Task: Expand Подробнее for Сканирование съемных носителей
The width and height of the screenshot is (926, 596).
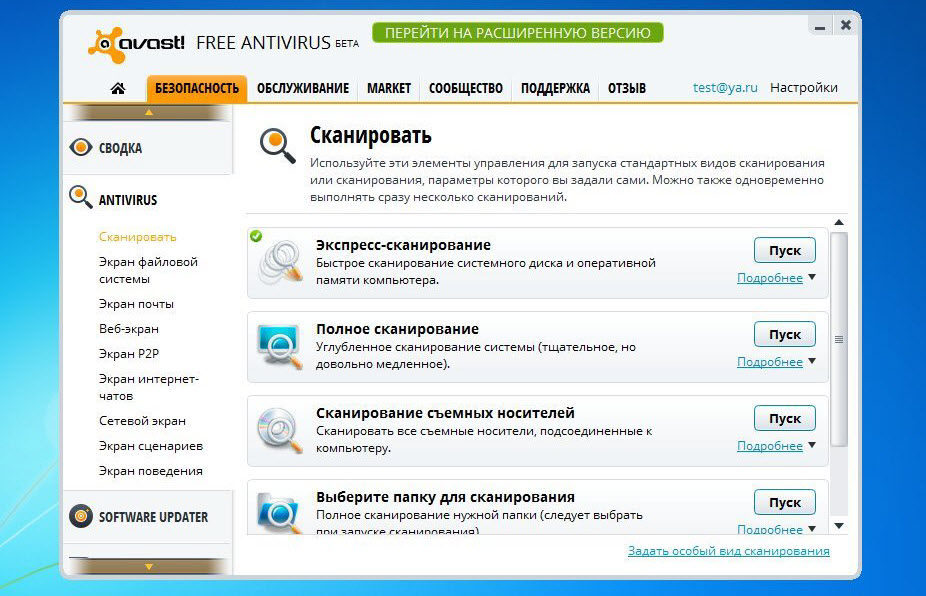Action: pos(776,446)
